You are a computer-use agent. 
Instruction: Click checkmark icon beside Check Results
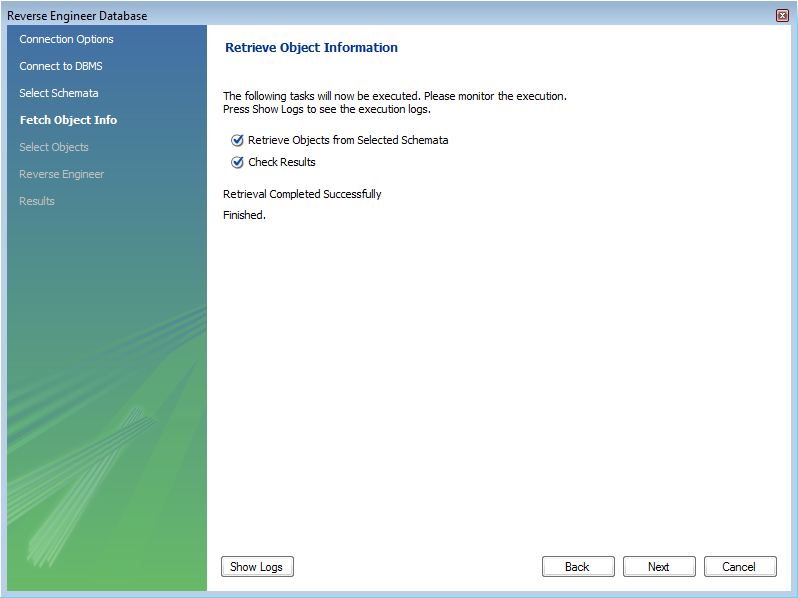(x=237, y=162)
